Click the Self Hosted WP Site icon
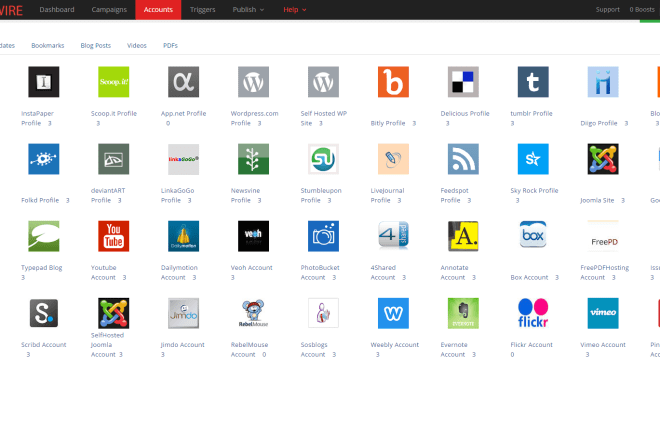660x440 pixels. (x=323, y=82)
